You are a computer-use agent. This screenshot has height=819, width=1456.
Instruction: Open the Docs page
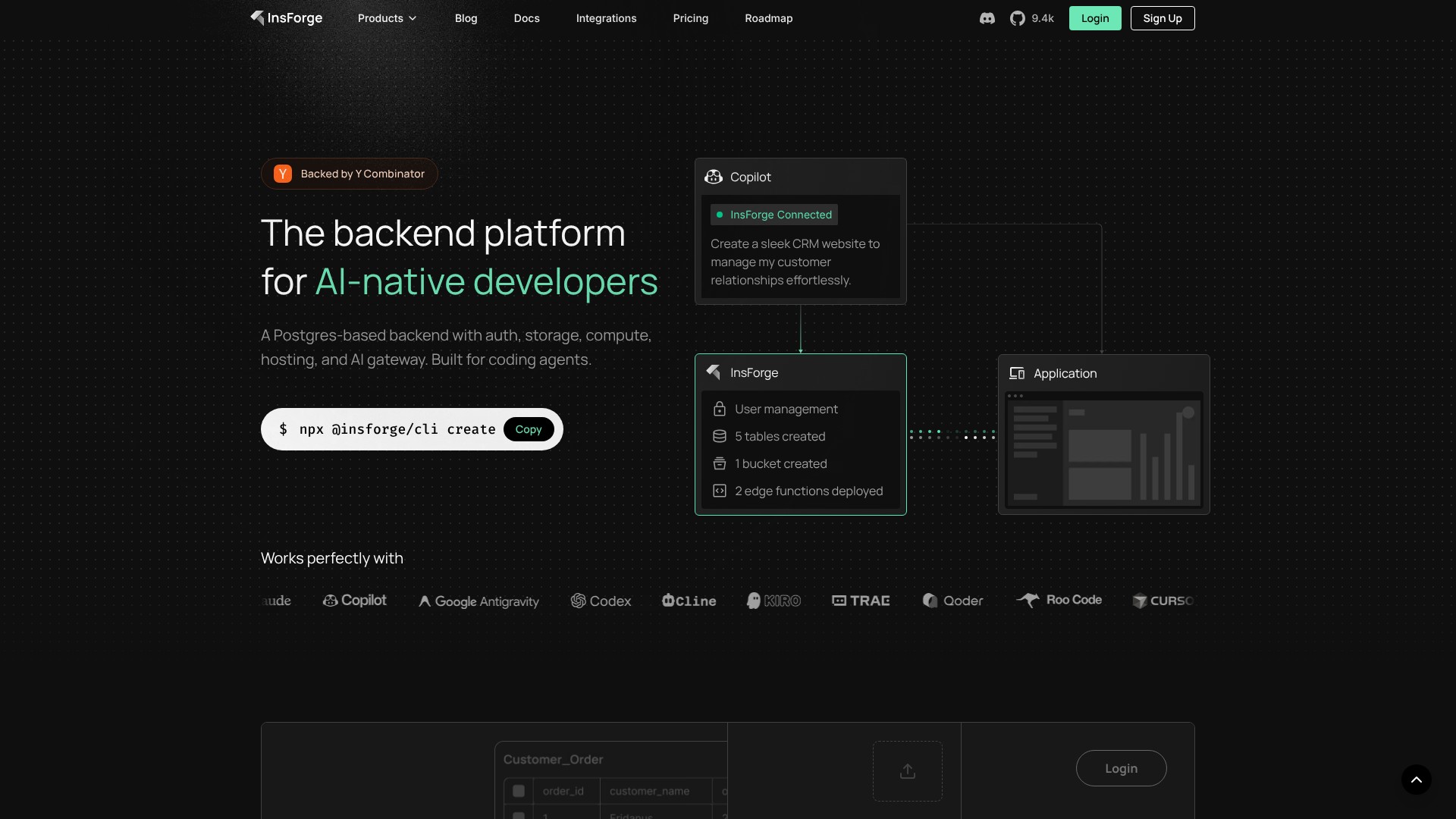click(527, 18)
